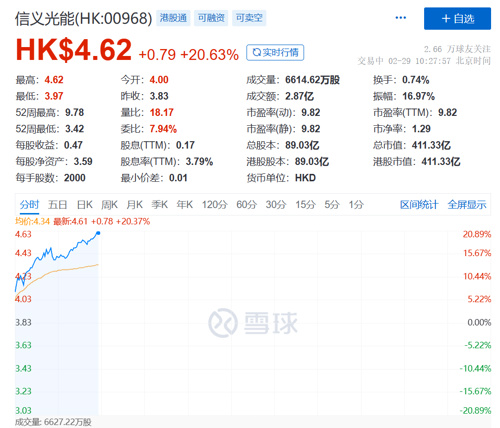This screenshot has height=428, width=500.
Task: Select the 120分 interval tab
Action: pos(214,204)
